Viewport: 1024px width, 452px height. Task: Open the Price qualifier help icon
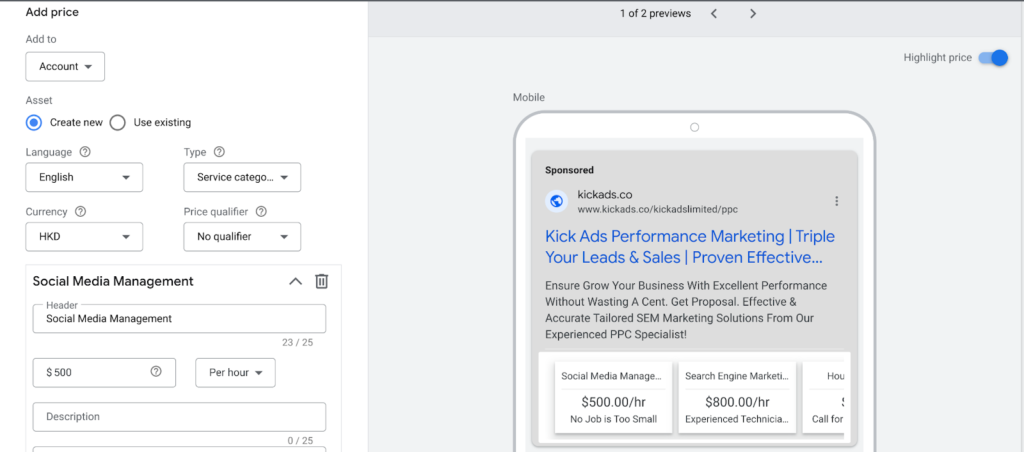pos(261,212)
